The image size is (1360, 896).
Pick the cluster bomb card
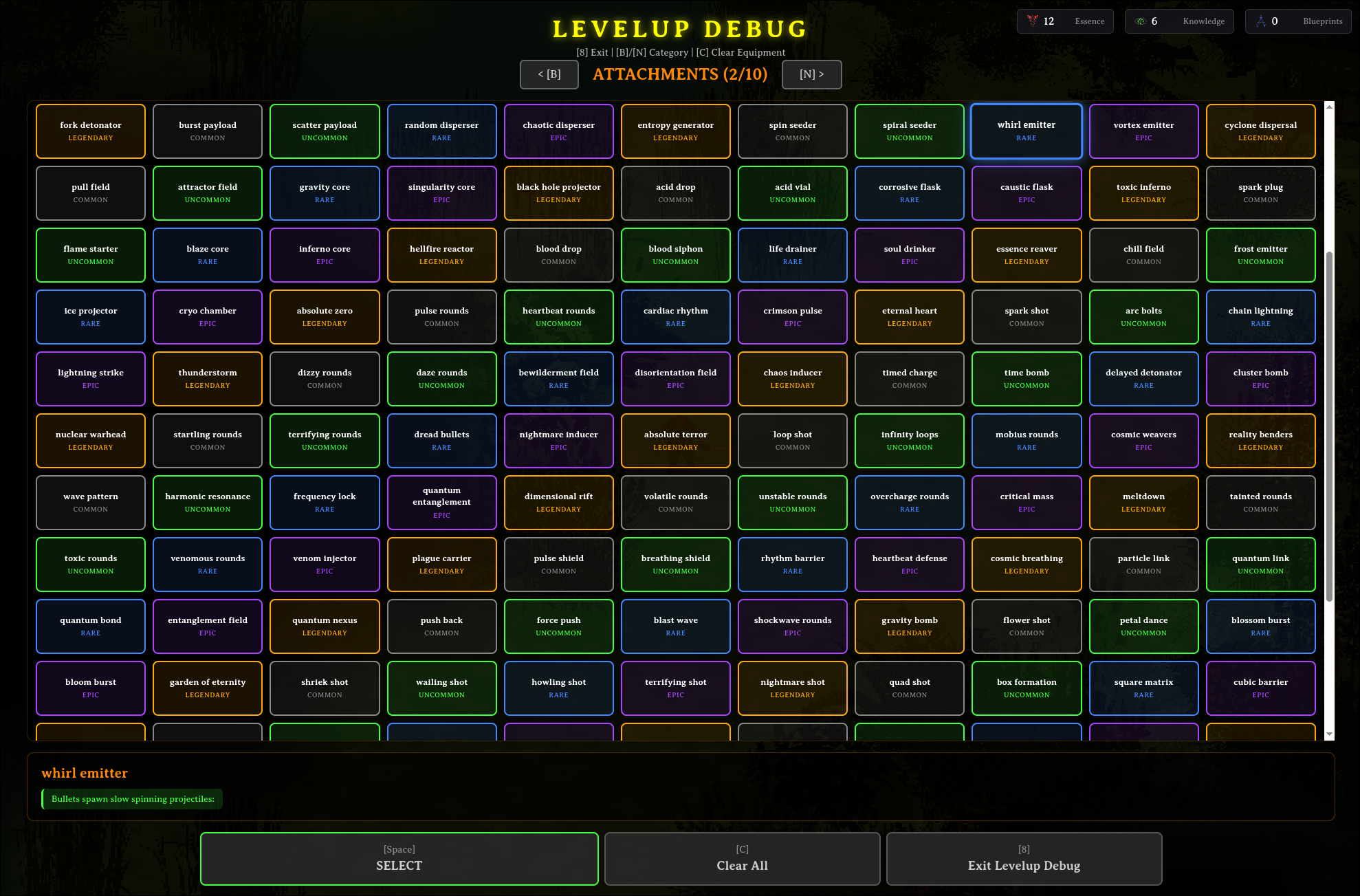[1261, 379]
